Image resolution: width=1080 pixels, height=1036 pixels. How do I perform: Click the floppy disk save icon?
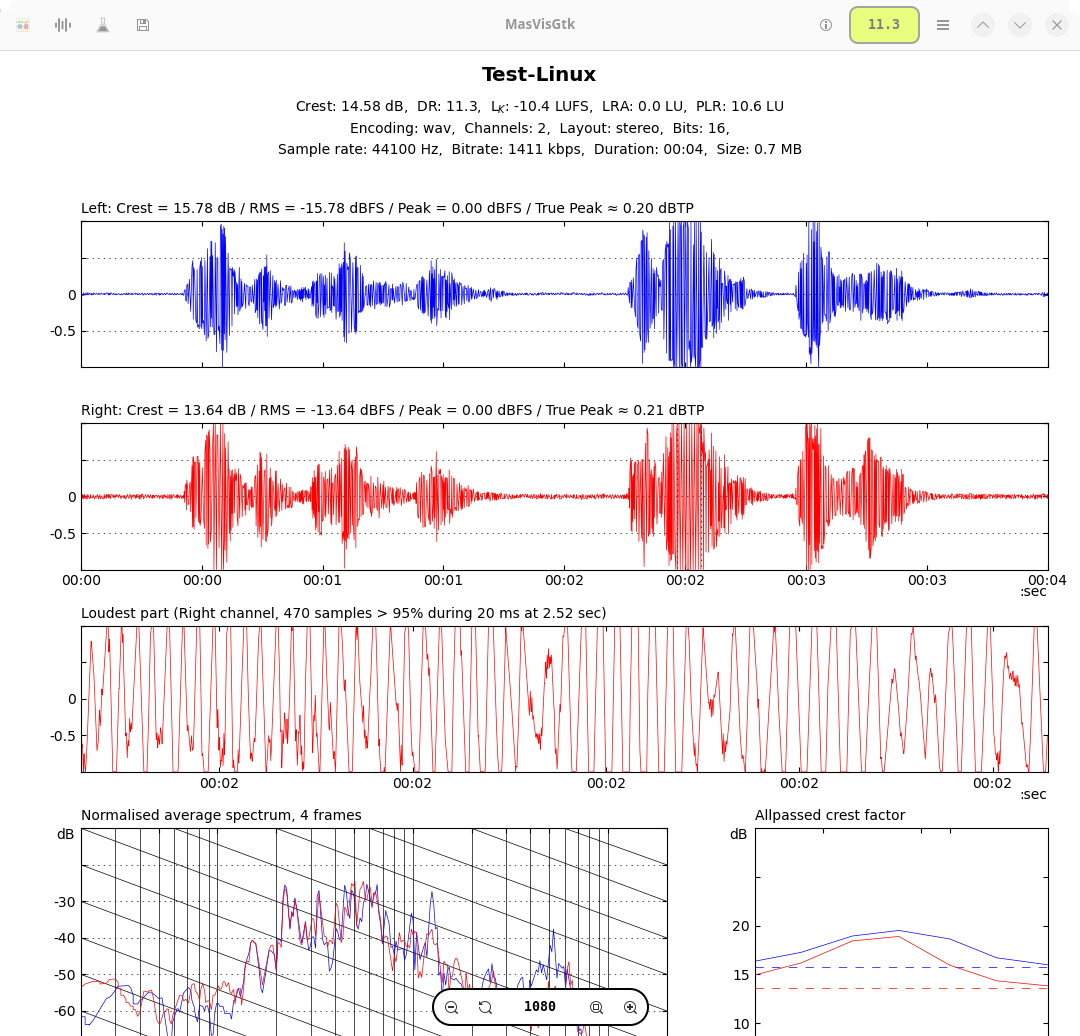[143, 25]
